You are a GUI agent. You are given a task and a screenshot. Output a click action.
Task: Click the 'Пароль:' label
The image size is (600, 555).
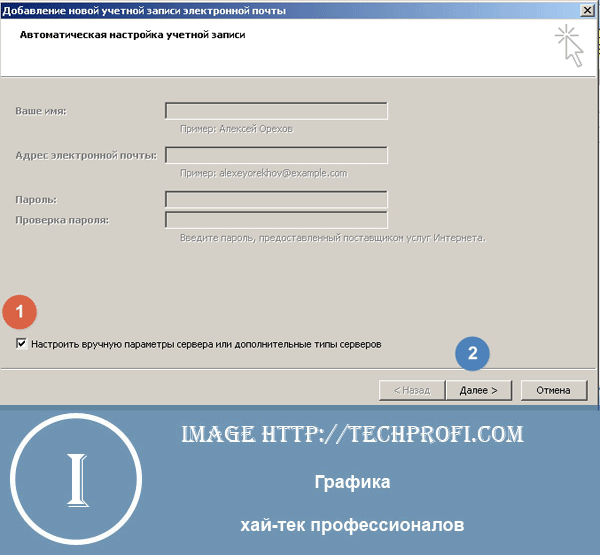[x=36, y=199]
